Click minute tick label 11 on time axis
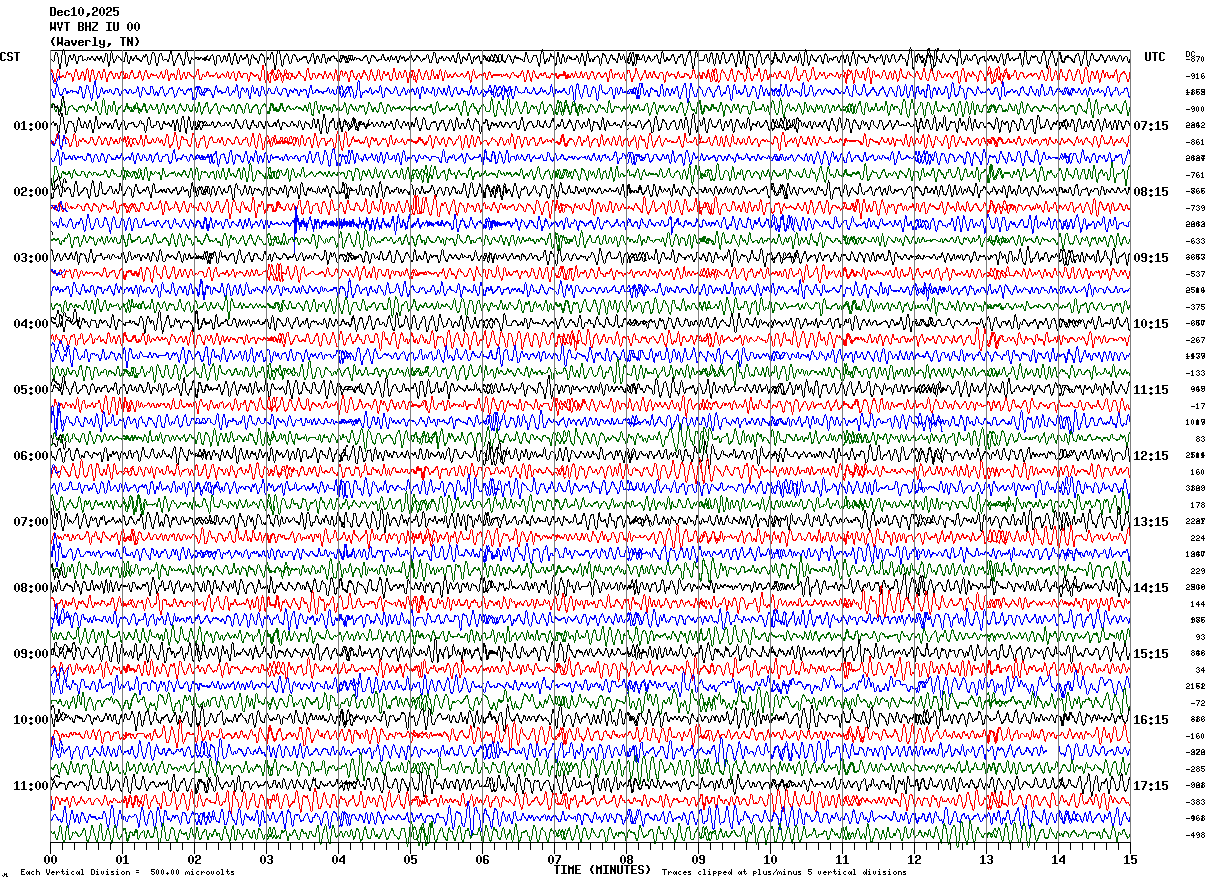Image resolution: width=1210 pixels, height=886 pixels. click(842, 859)
